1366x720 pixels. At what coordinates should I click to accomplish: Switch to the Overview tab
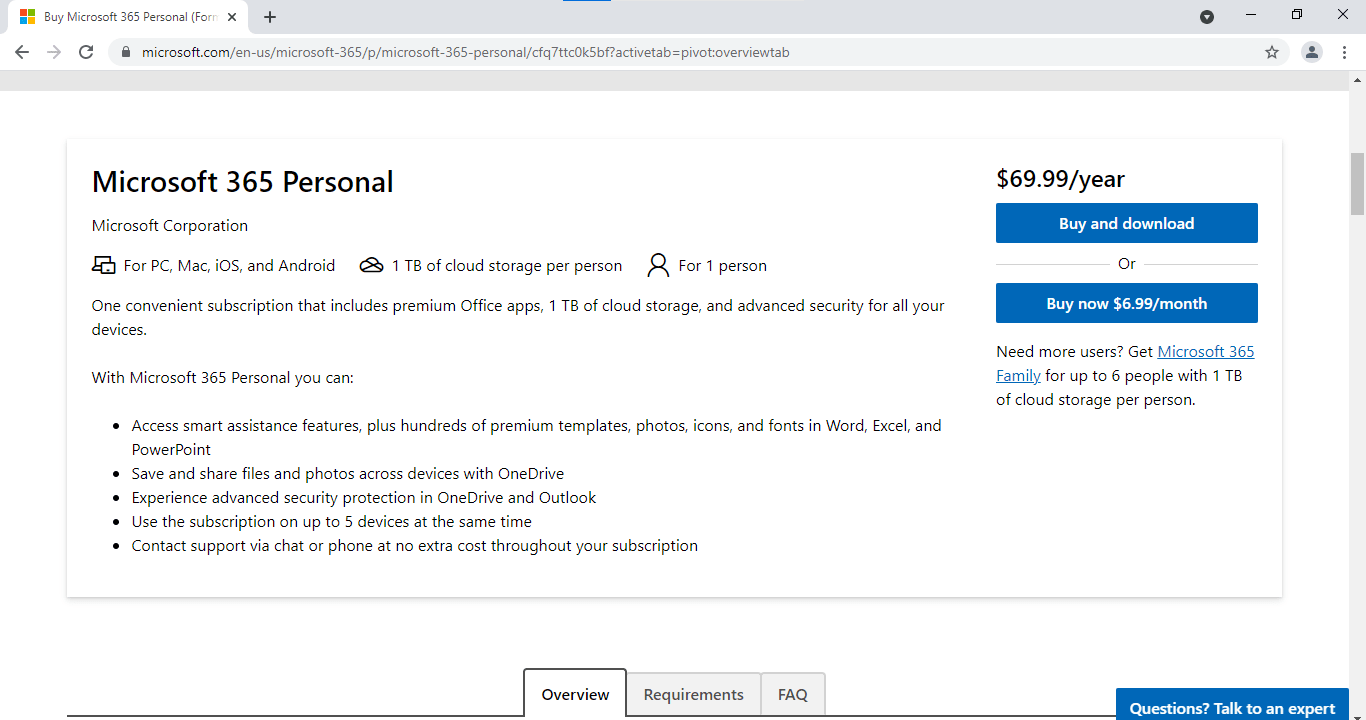[575, 693]
